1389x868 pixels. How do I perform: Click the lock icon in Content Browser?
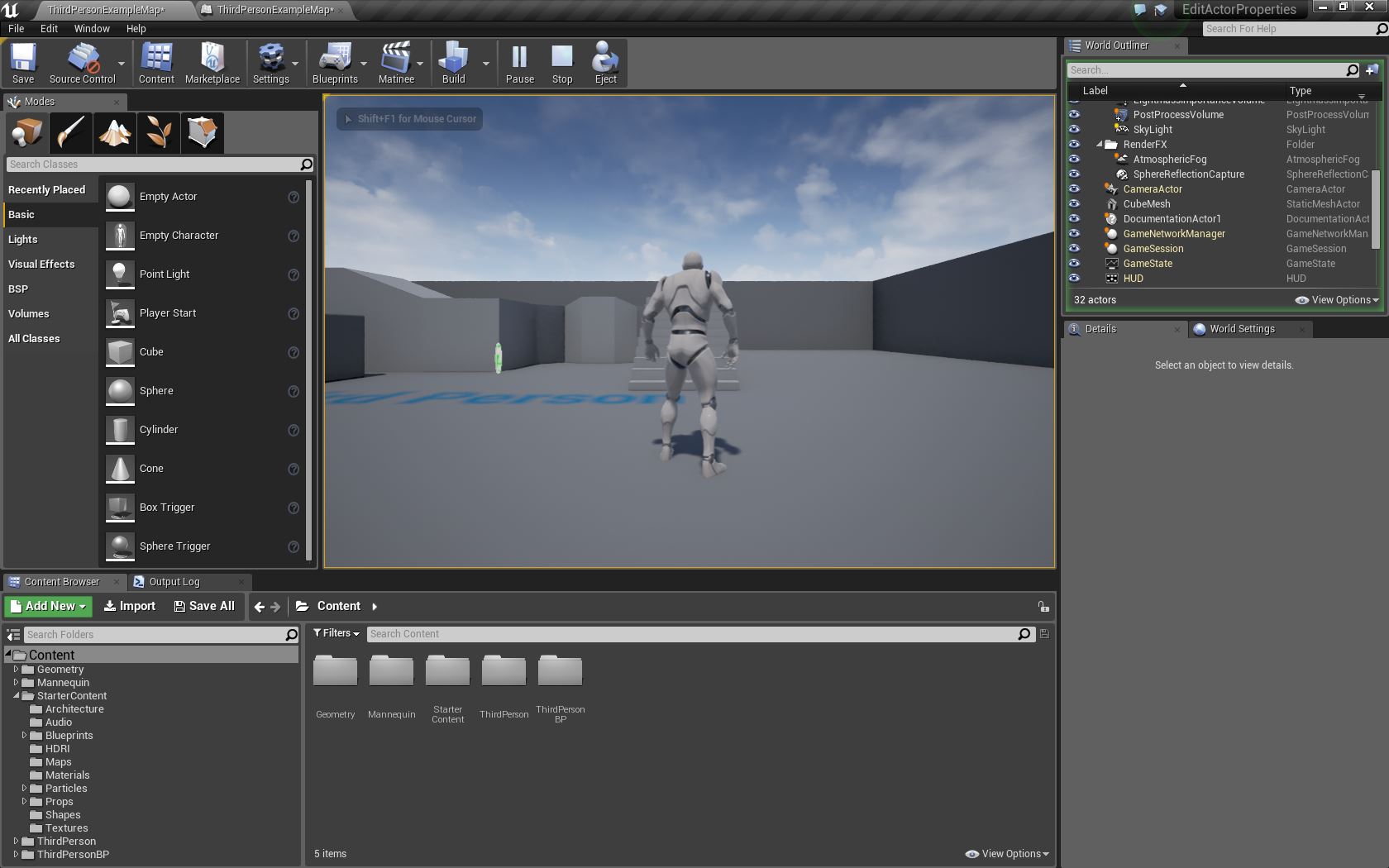click(1043, 607)
